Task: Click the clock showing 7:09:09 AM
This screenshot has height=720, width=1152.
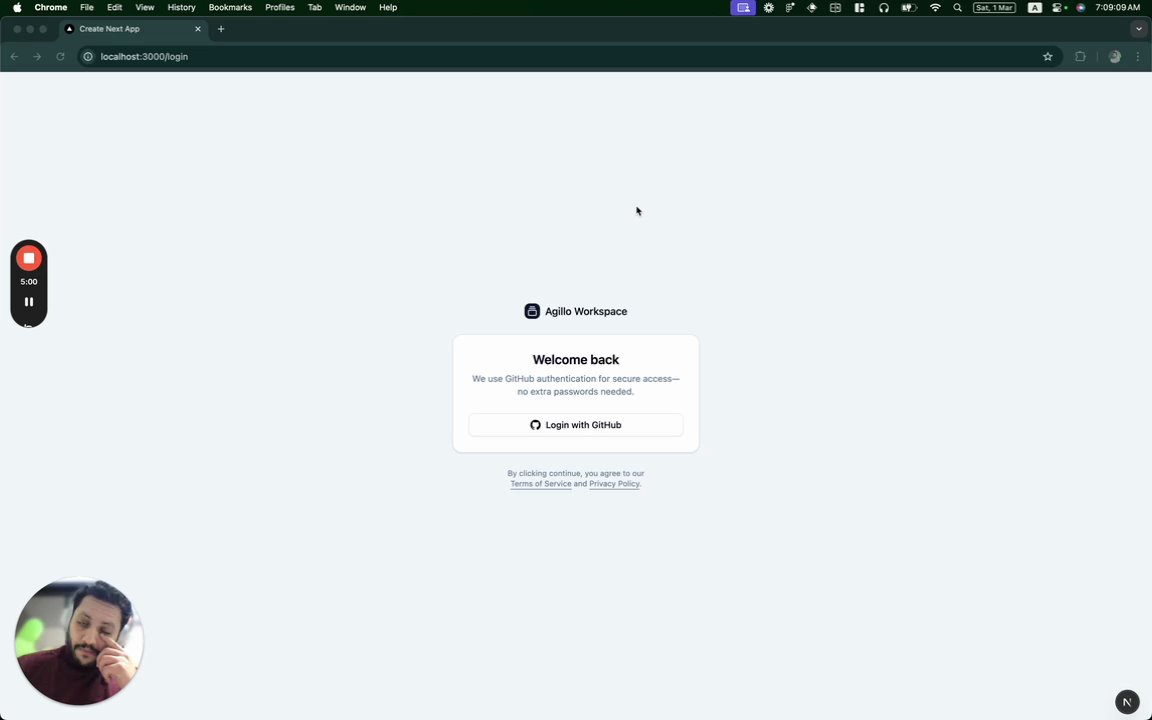Action: (1117, 7)
